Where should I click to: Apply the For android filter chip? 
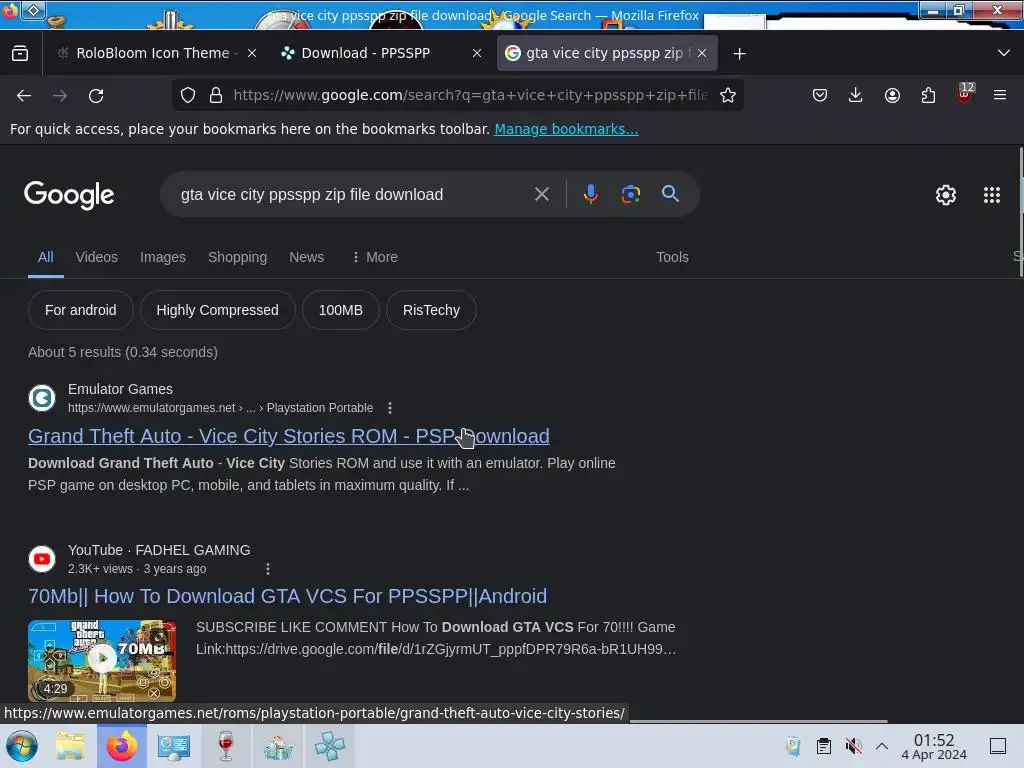tap(81, 310)
